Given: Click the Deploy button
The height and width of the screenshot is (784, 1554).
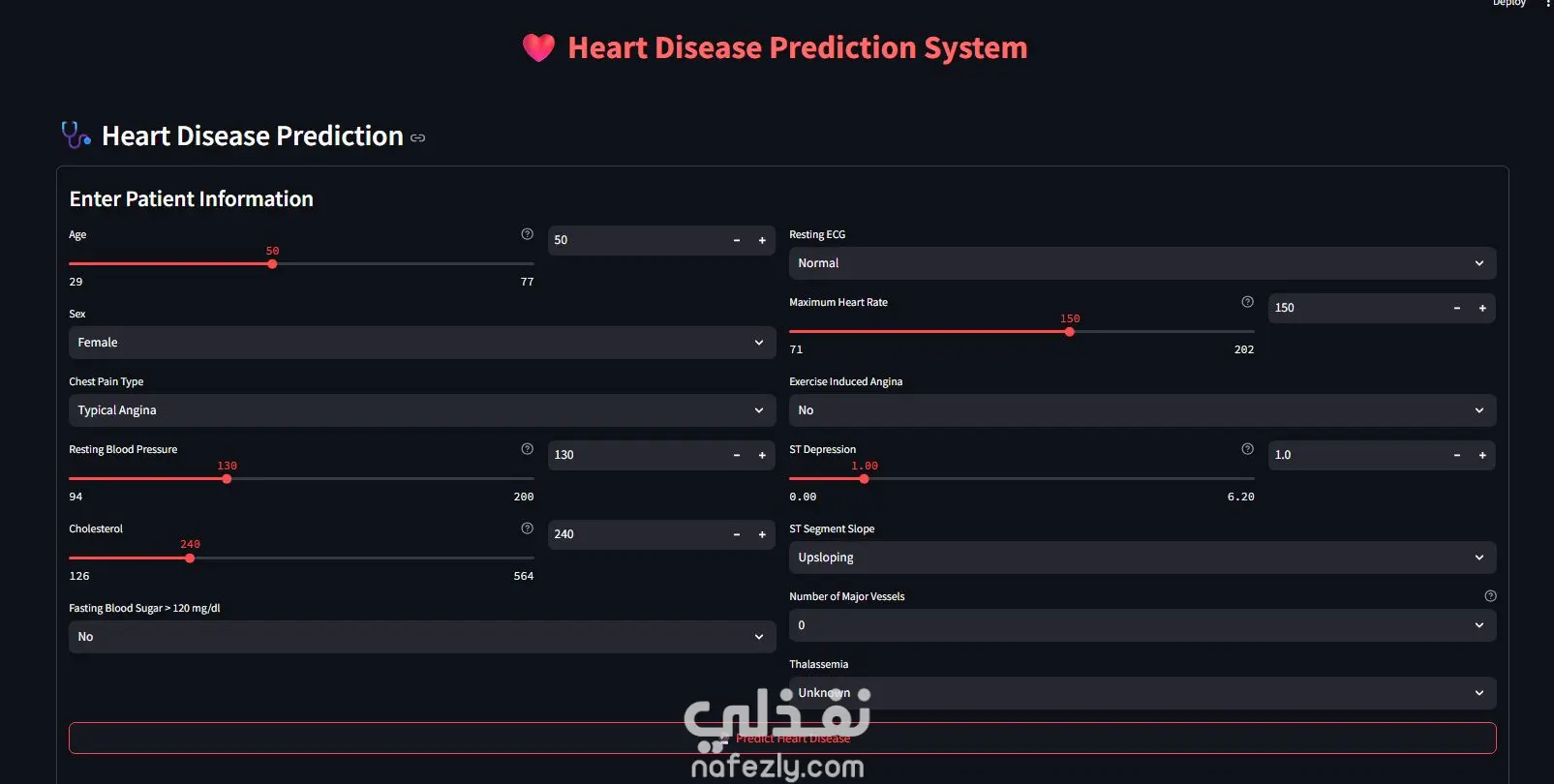Looking at the screenshot, I should click(x=1508, y=4).
